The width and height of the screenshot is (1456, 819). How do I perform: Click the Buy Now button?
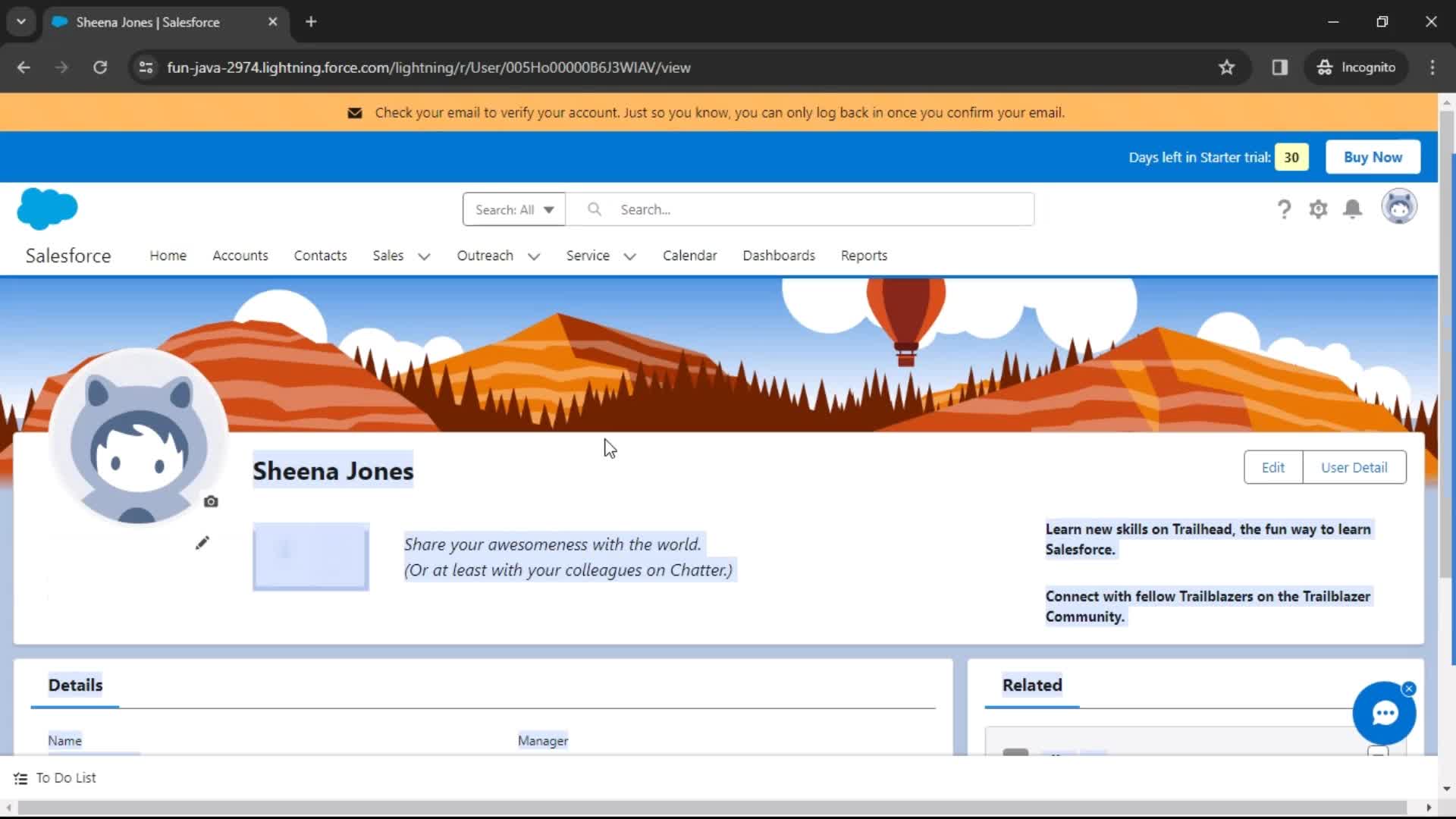click(1373, 157)
